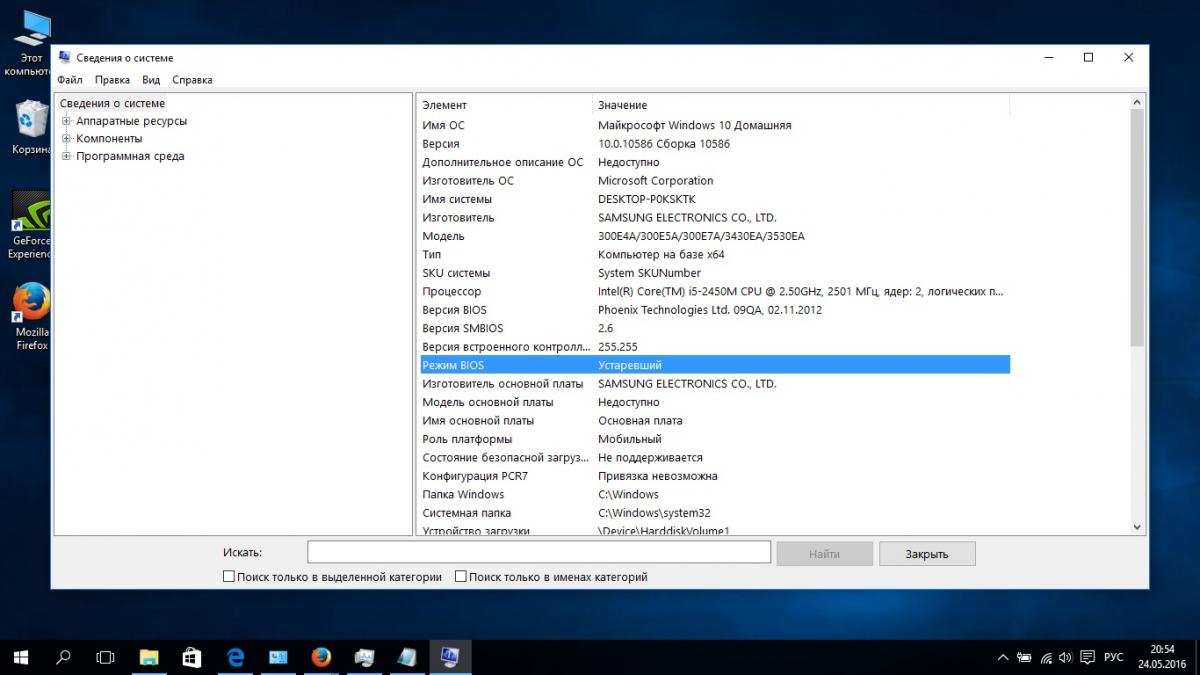Toggle search only in category names checkbox
This screenshot has width=1200, height=675.
coord(461,577)
